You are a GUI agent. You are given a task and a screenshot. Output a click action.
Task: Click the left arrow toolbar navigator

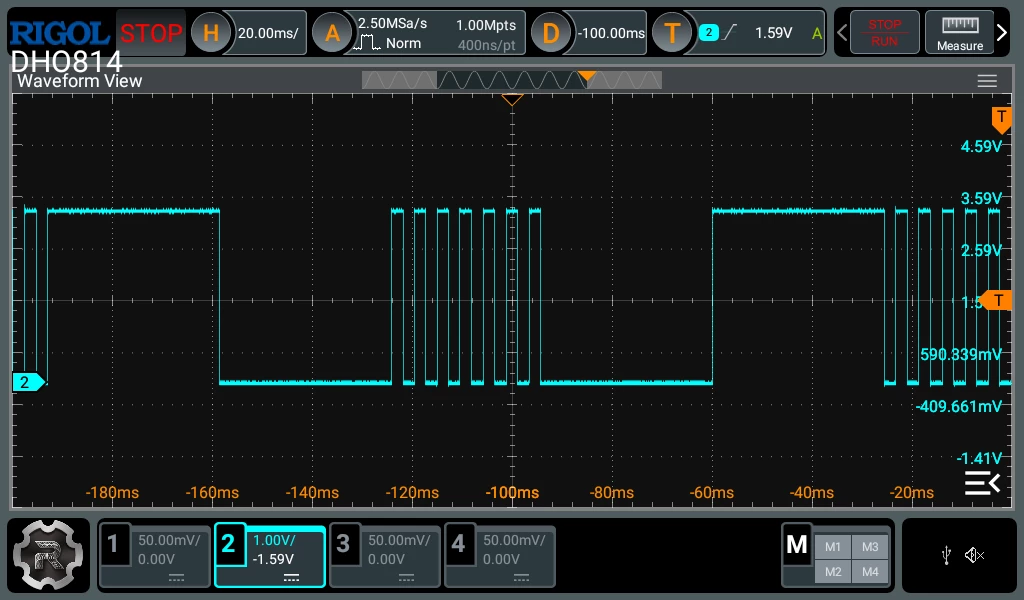[842, 33]
